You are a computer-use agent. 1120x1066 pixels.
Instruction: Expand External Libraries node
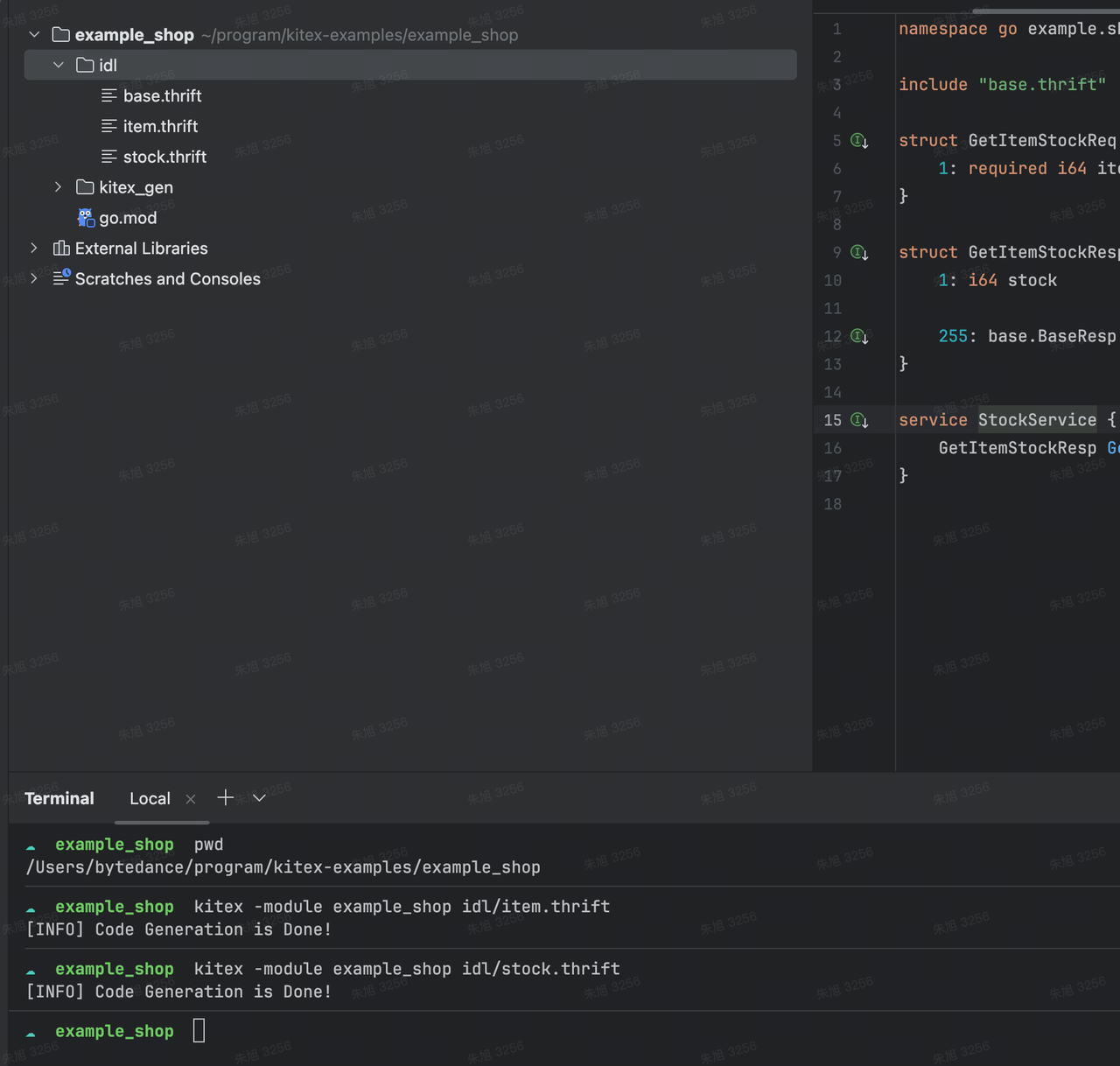point(34,249)
